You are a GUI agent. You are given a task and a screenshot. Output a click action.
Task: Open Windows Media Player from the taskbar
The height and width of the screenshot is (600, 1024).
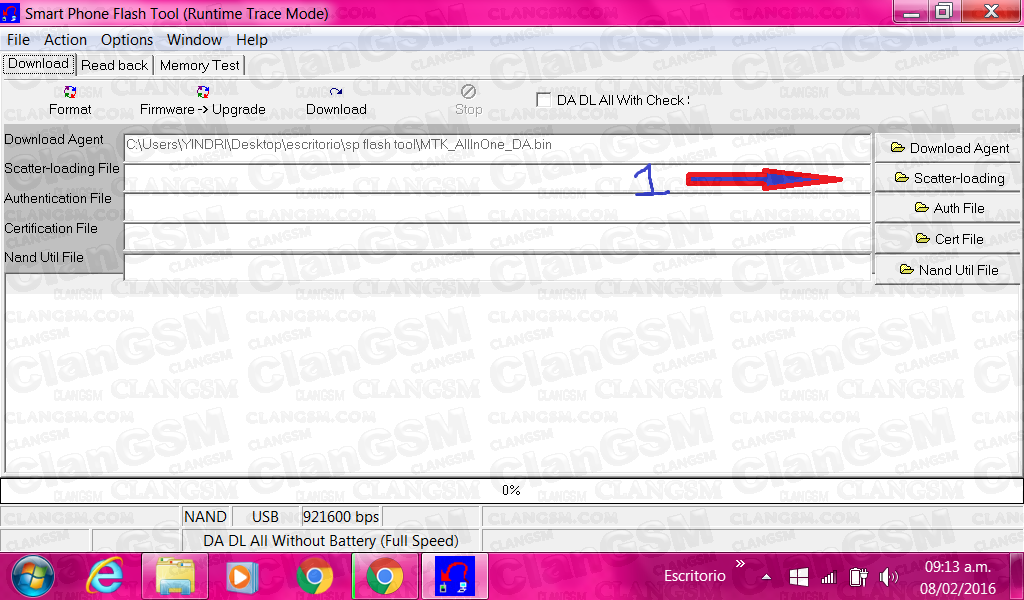tap(242, 577)
